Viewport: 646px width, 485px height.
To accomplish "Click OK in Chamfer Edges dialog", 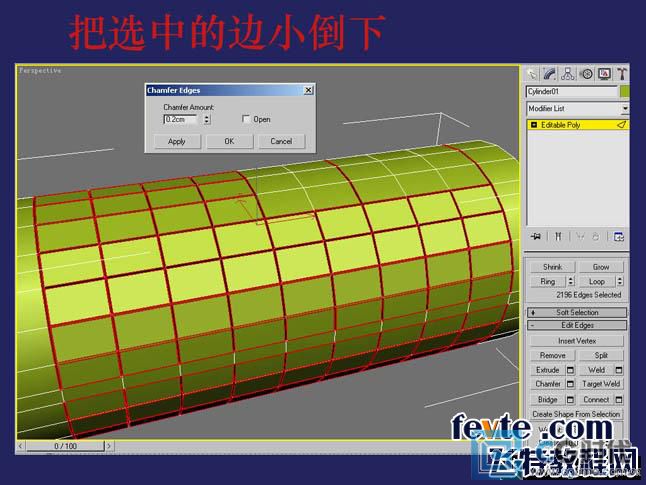I will (x=229, y=141).
